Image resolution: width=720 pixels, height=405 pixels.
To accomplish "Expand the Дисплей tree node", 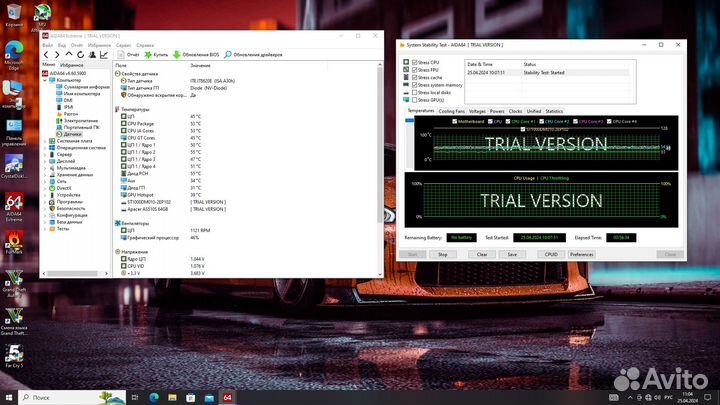I will point(45,161).
